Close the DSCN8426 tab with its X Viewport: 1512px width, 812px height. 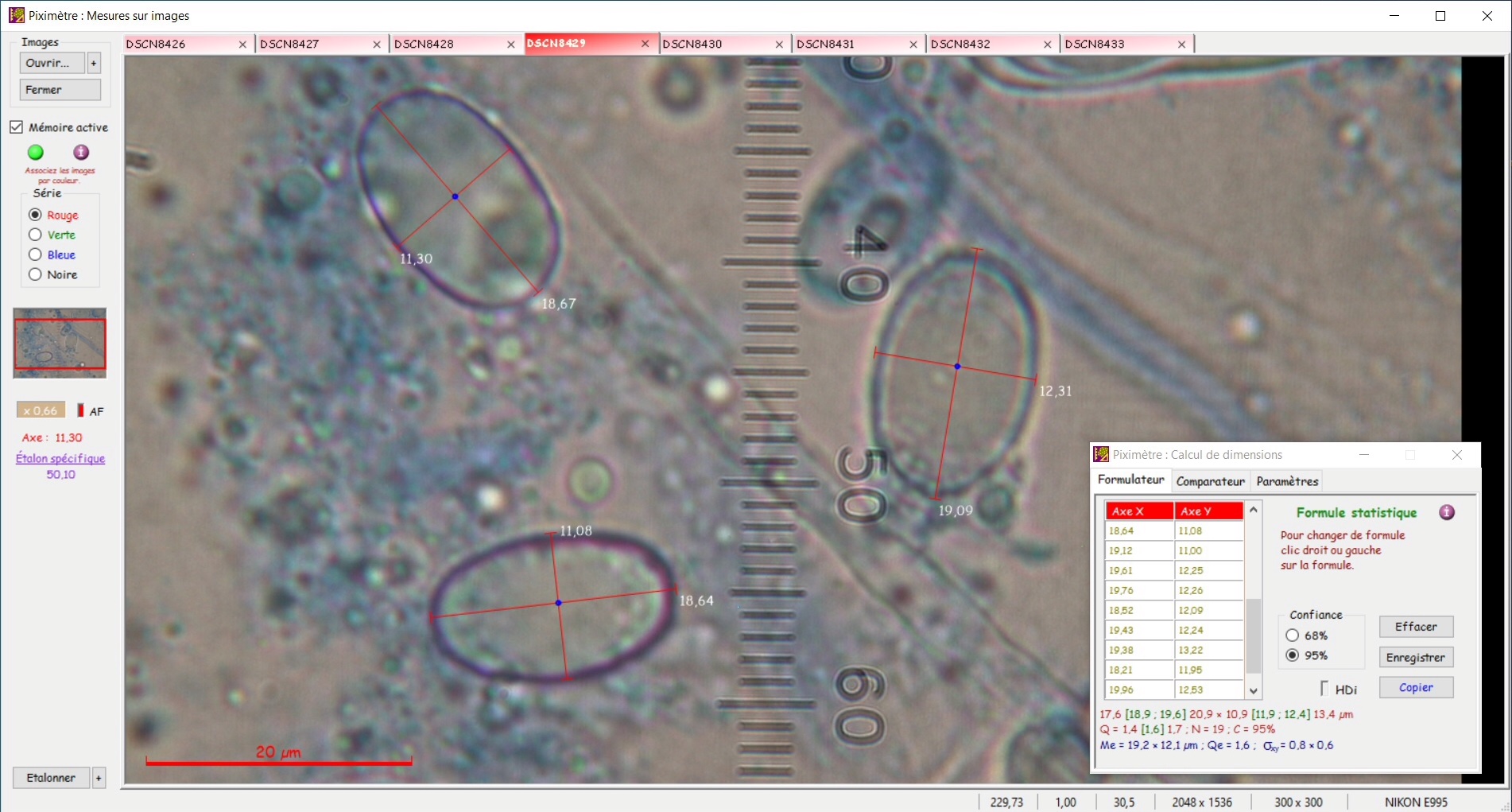[242, 45]
